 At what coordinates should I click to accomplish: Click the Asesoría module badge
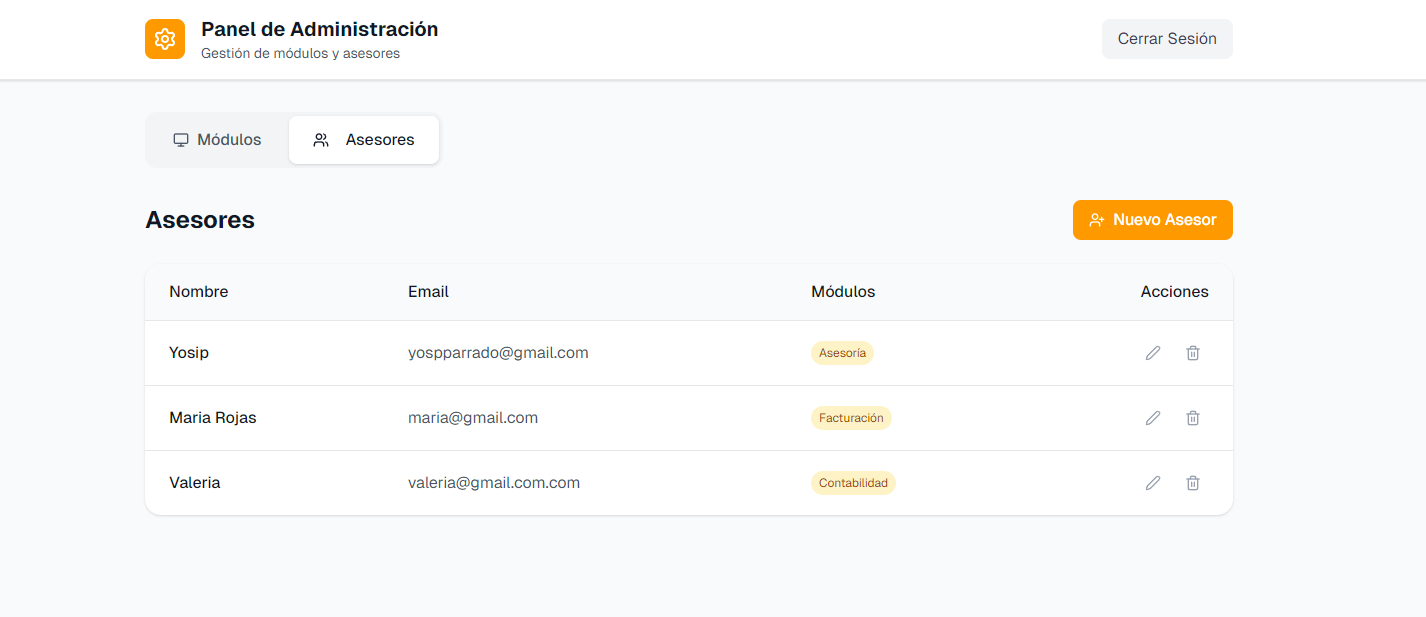tap(842, 353)
